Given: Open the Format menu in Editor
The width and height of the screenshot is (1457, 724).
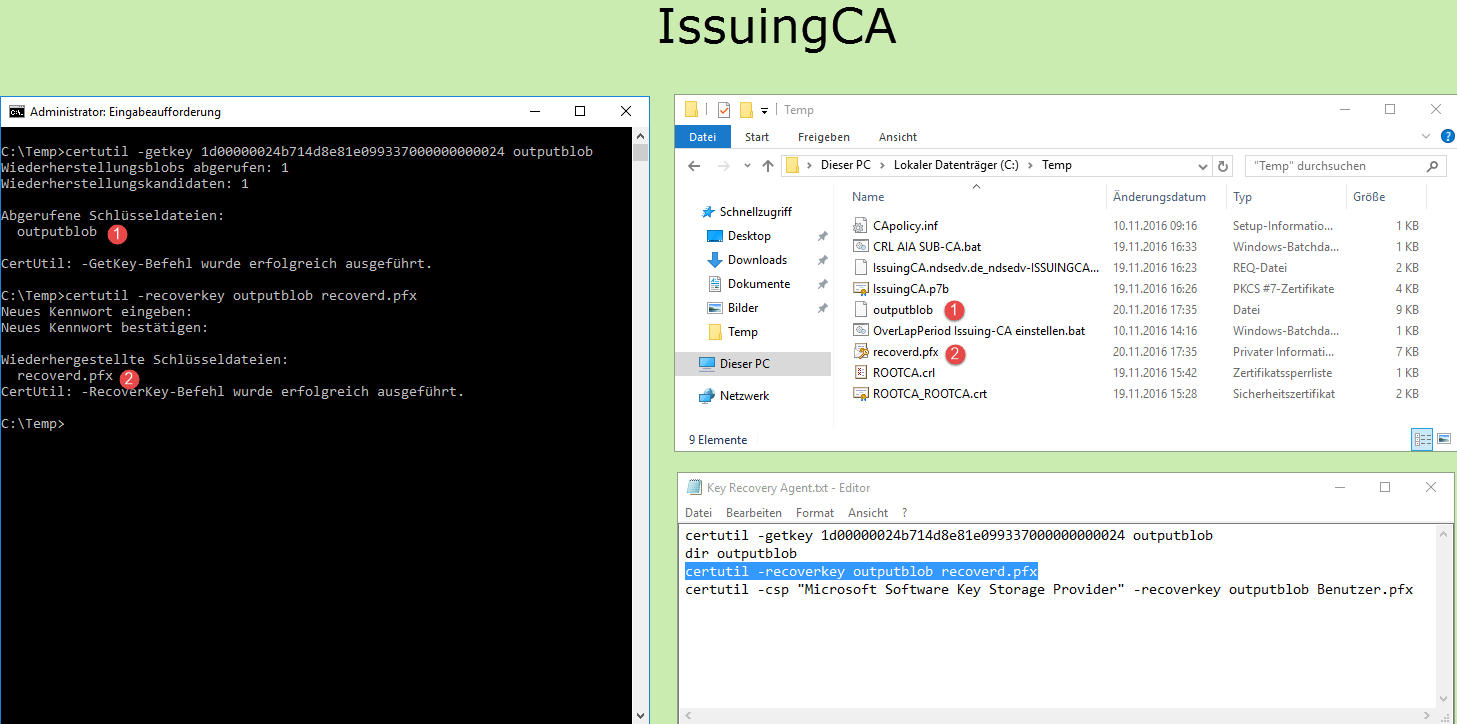Looking at the screenshot, I should [x=815, y=513].
